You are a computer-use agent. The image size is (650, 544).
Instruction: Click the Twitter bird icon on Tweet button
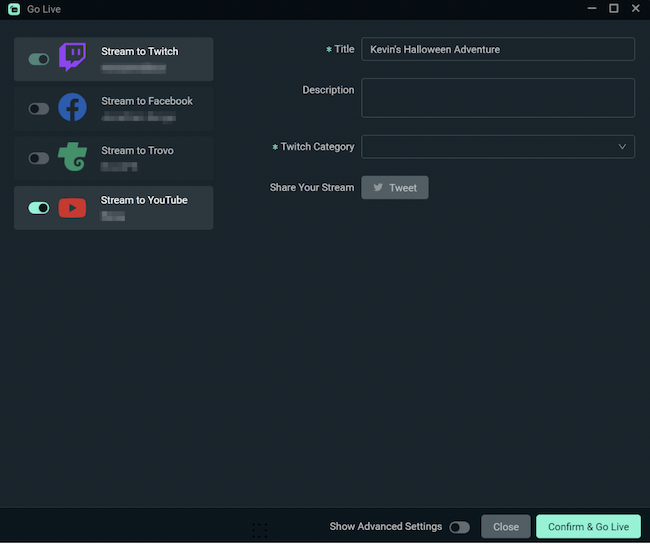click(x=378, y=187)
